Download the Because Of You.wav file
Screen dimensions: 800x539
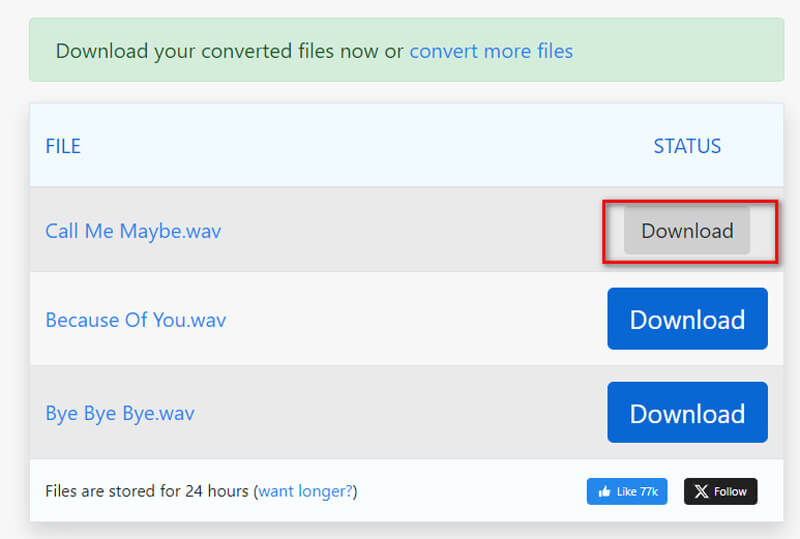687,319
